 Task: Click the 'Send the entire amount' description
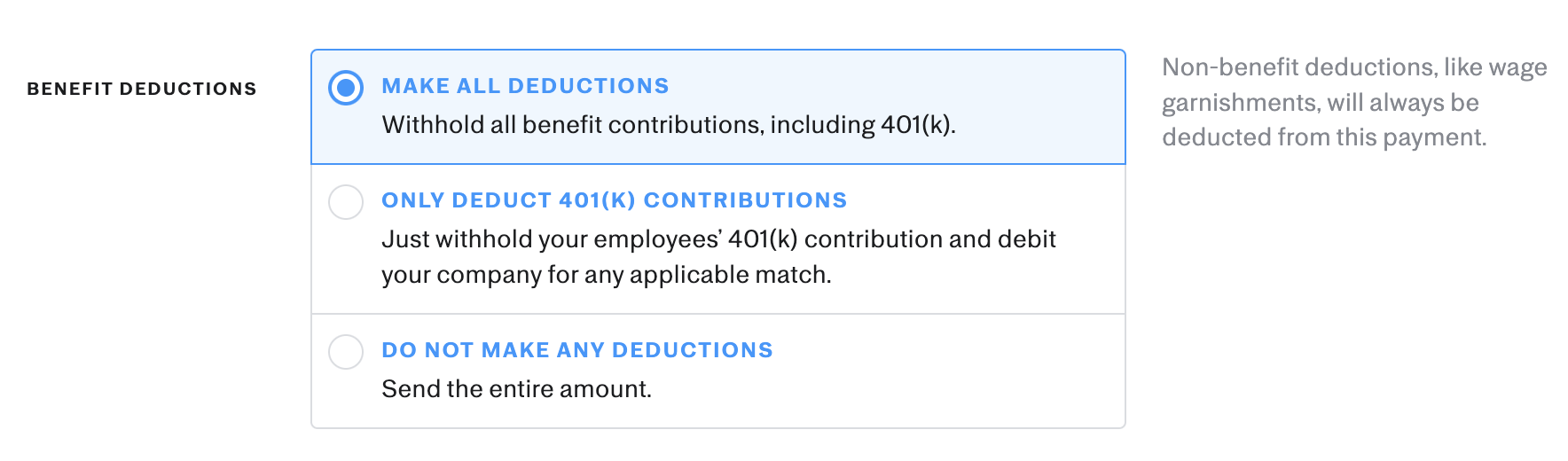(516, 389)
